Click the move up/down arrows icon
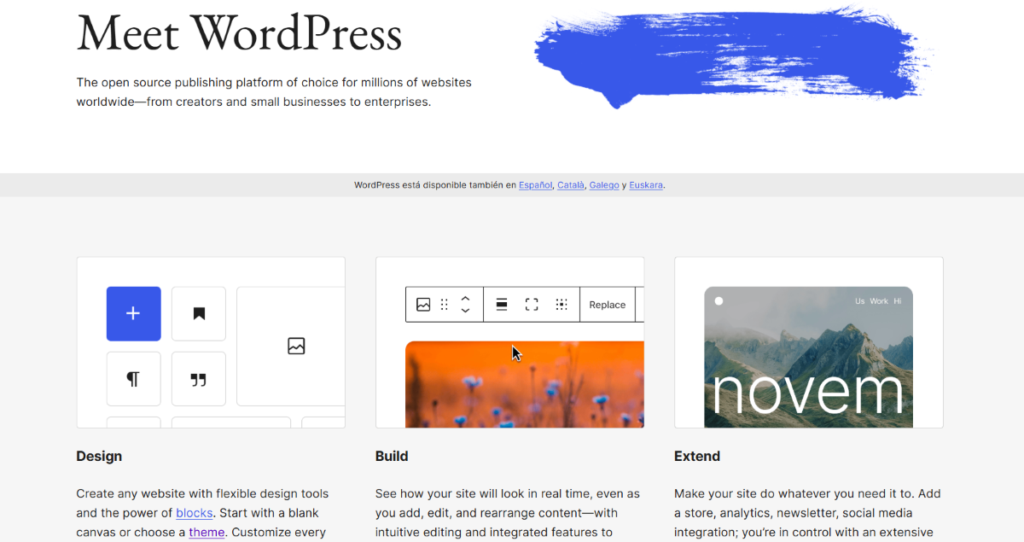Image resolution: width=1024 pixels, height=542 pixels. coord(465,304)
